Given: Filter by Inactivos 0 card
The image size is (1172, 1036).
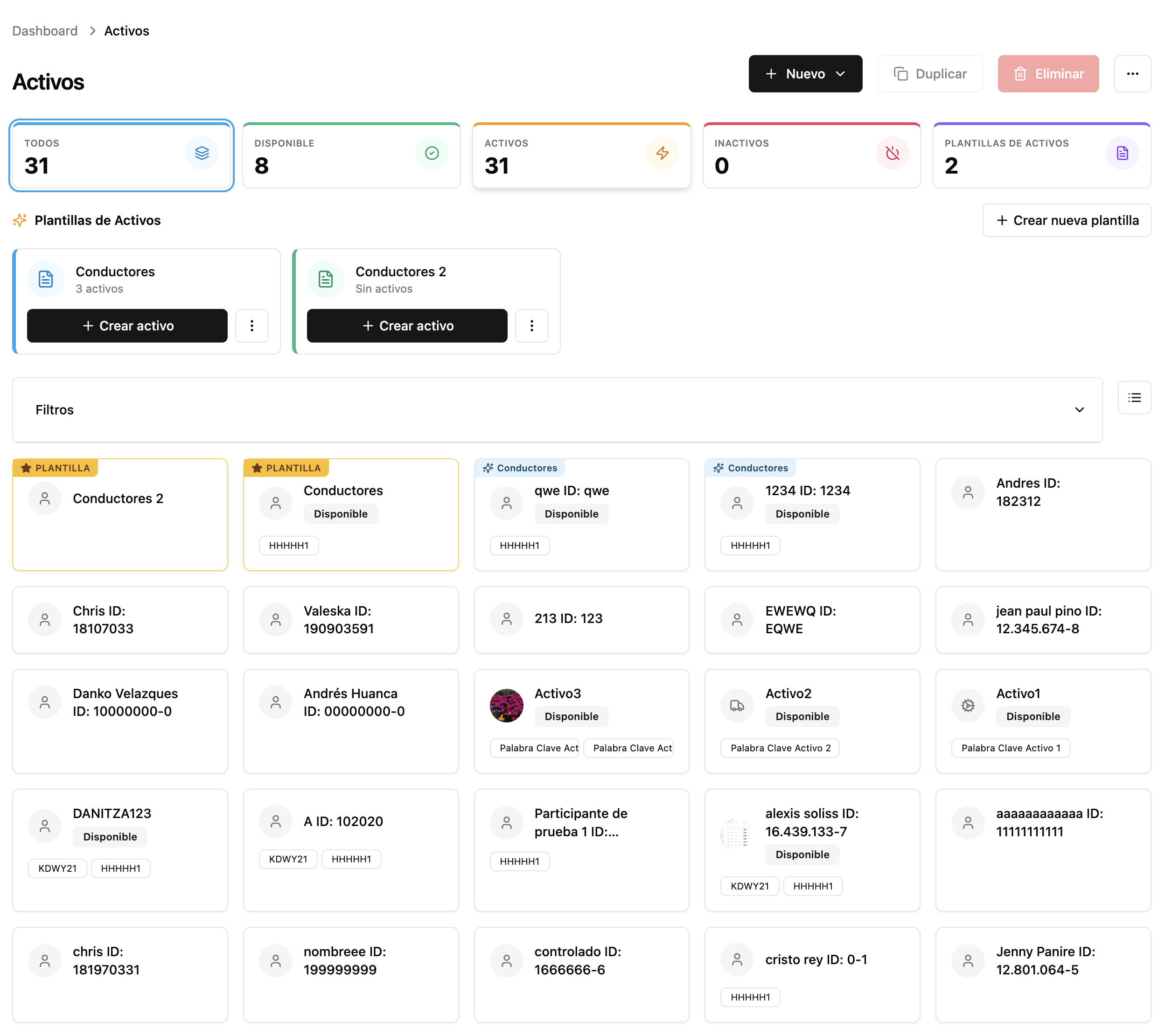Looking at the screenshot, I should pos(811,155).
